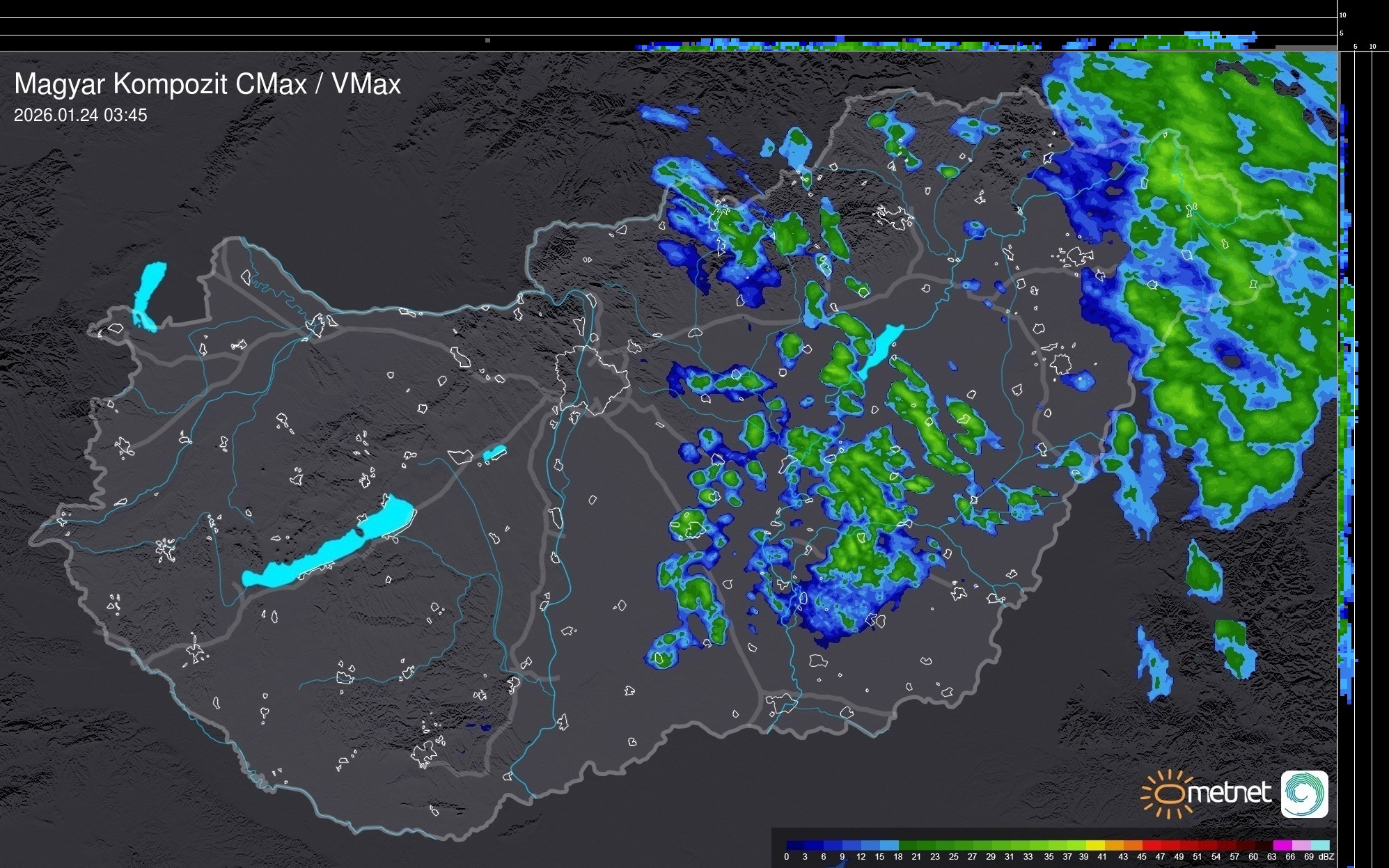Click the pink 66 dBZ legend swatch

[1302, 845]
